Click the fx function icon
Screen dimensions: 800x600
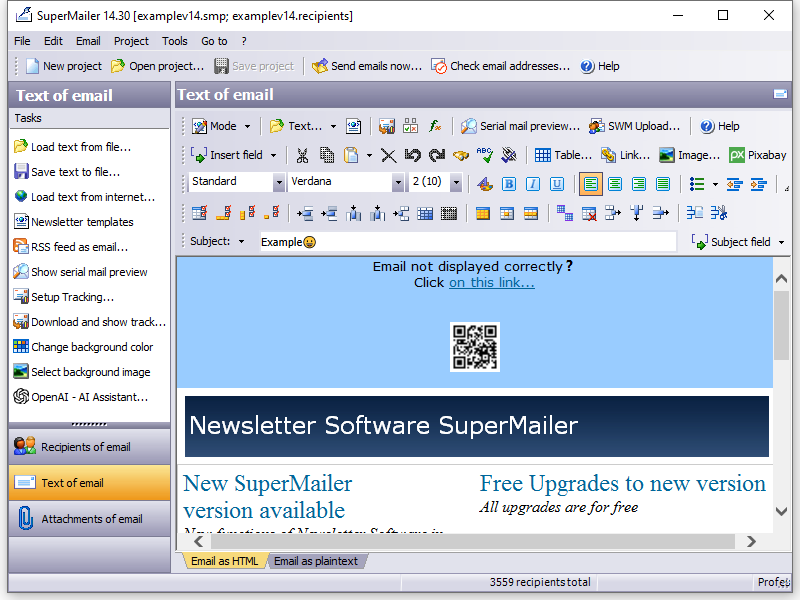[x=435, y=126]
